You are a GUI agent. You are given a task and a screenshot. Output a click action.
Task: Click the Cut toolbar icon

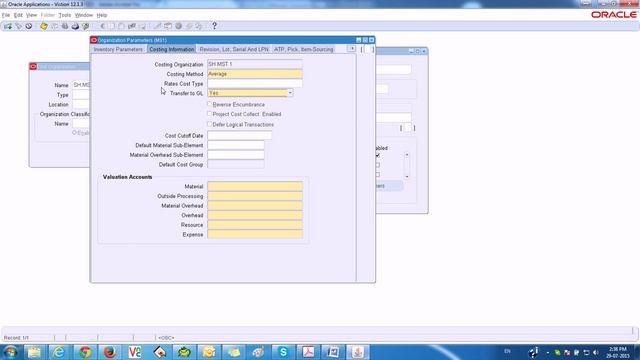102,26
